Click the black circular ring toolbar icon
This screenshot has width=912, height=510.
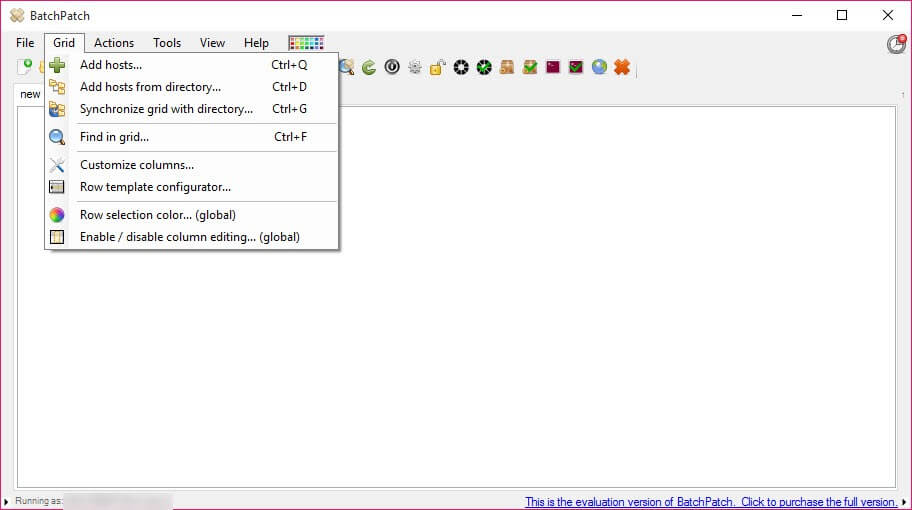pyautogui.click(x=461, y=67)
